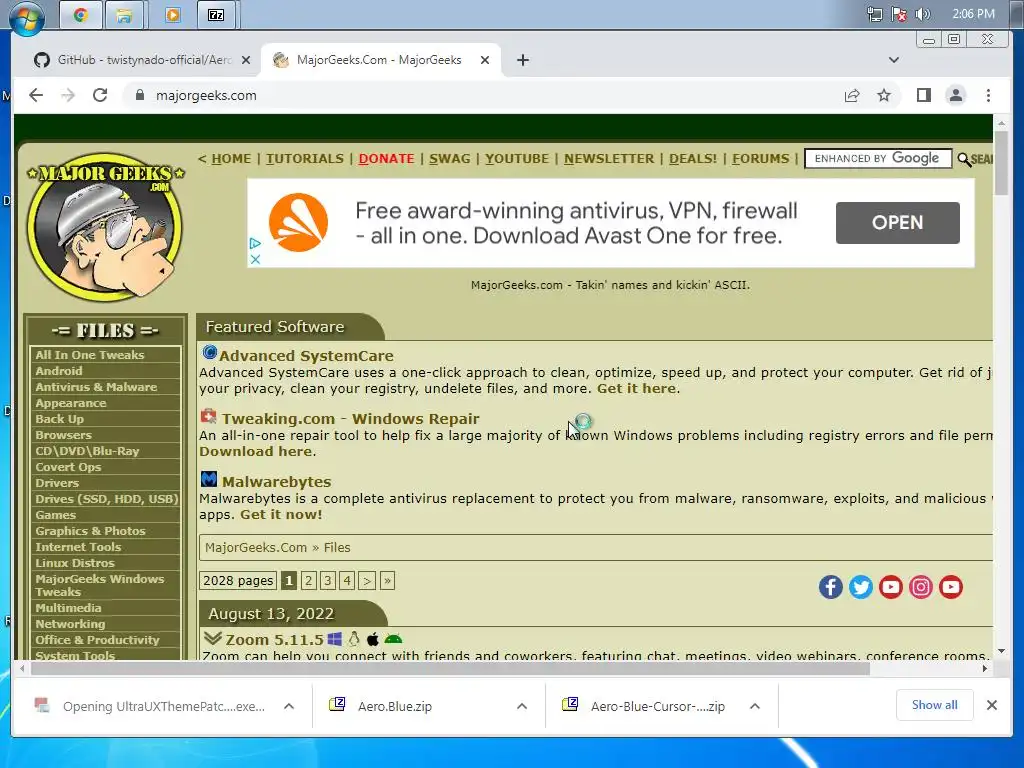Click the Get it here link
The image size is (1024, 768).
click(x=636, y=389)
